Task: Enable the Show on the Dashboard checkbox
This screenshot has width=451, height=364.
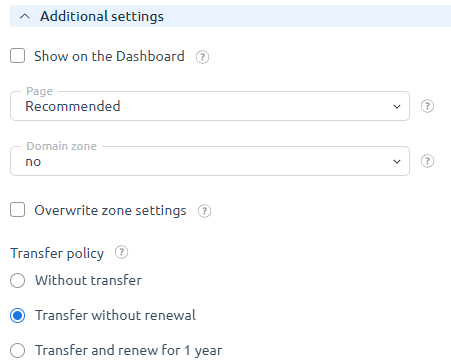Action: click(x=17, y=56)
